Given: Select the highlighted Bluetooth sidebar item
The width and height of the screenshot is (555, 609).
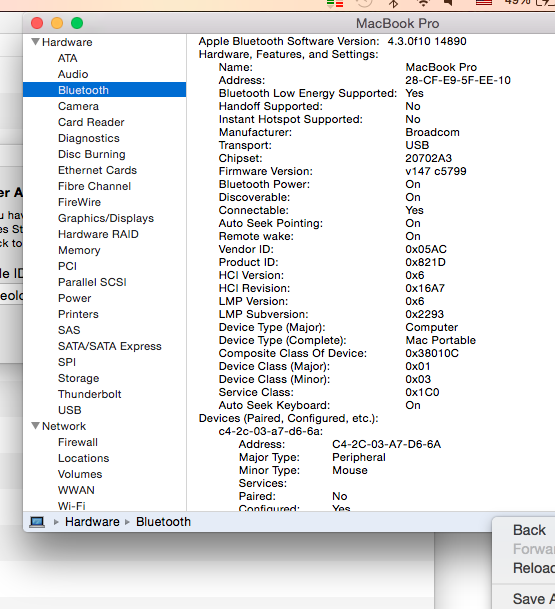Looking at the screenshot, I should [x=104, y=90].
